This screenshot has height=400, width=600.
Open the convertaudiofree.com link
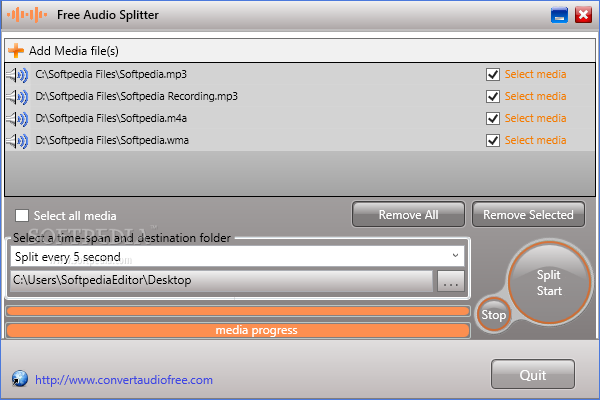124,380
